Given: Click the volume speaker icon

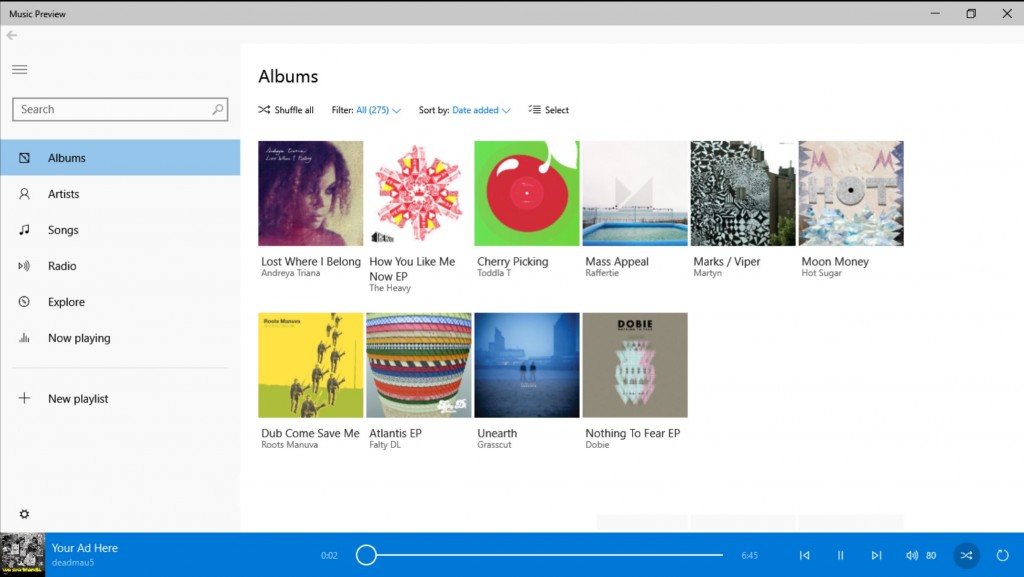Looking at the screenshot, I should coord(912,555).
